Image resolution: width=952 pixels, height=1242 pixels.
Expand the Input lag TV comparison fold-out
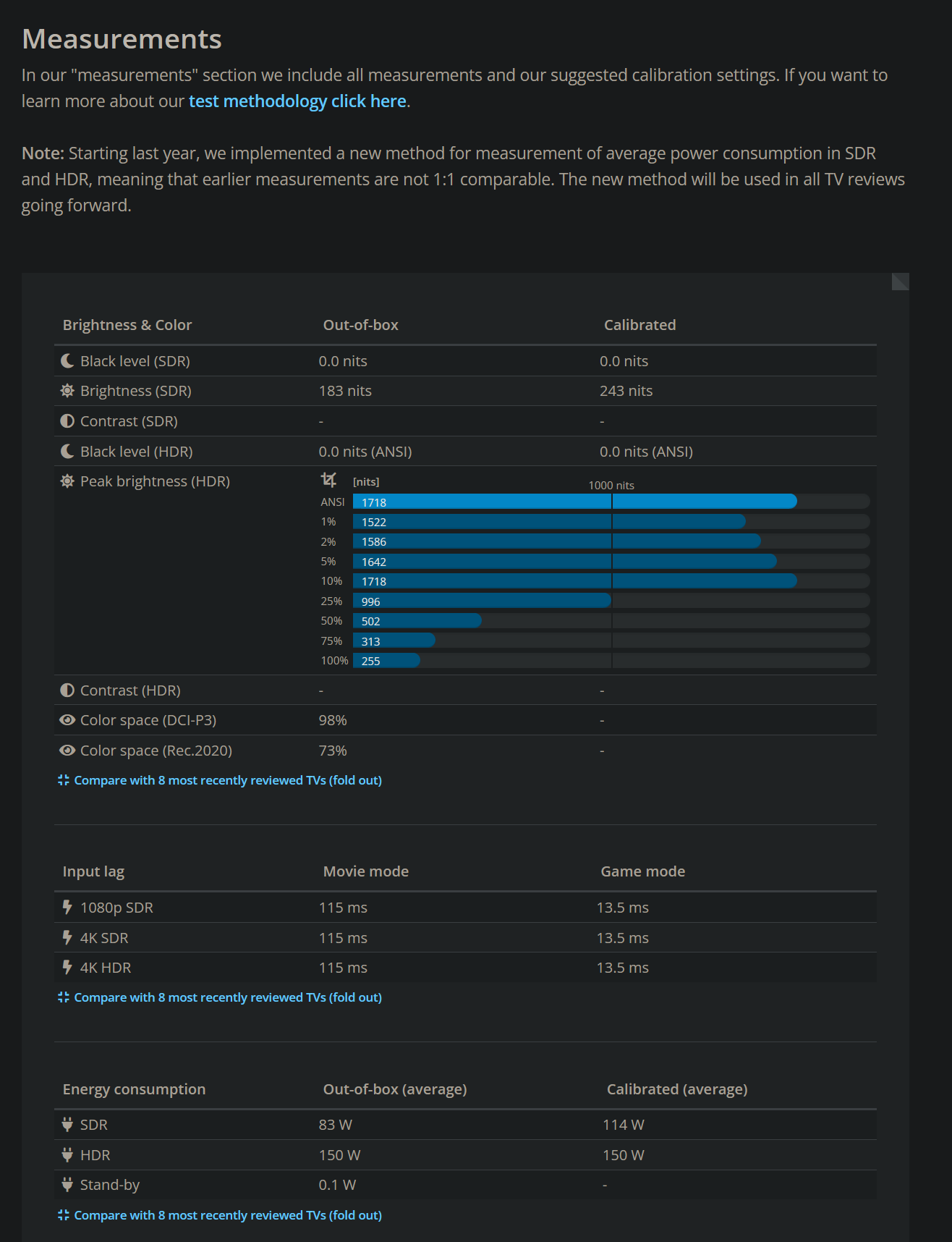(x=227, y=997)
